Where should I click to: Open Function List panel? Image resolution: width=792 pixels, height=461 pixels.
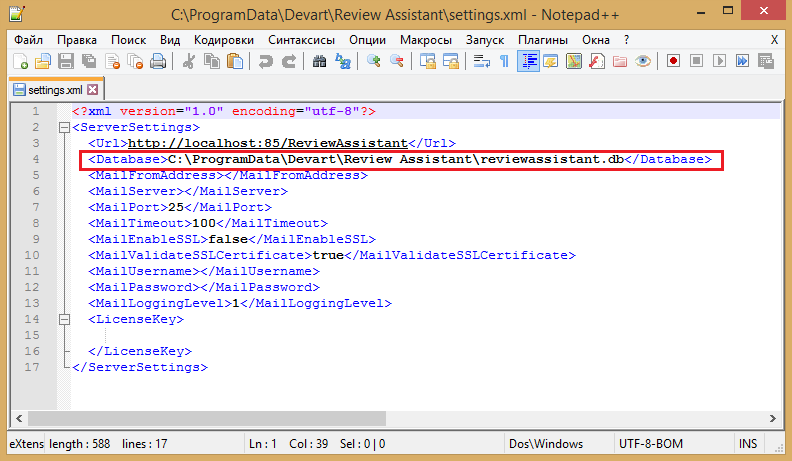tap(597, 62)
